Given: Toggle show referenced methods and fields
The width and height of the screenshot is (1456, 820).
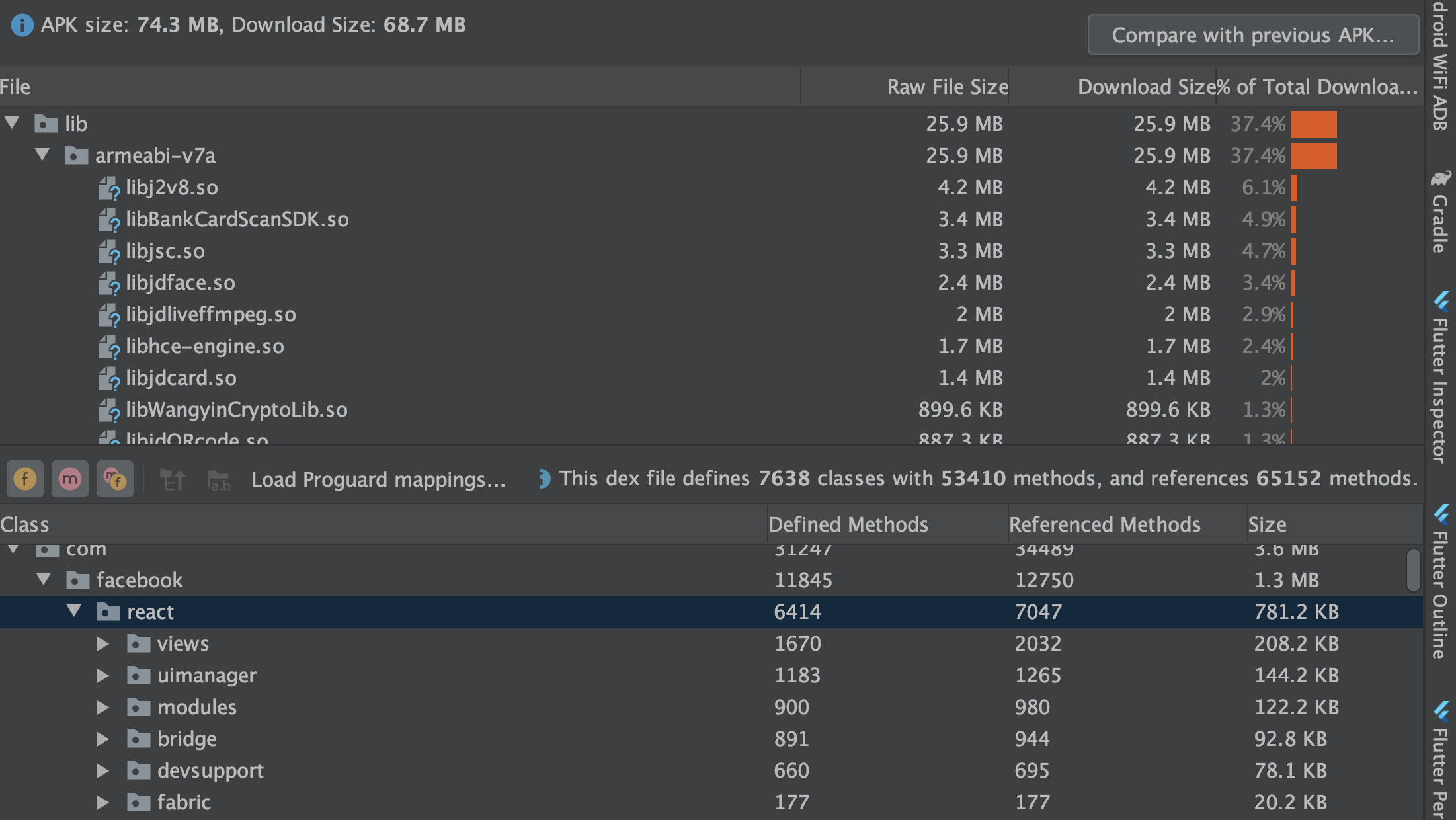Looking at the screenshot, I should pyautogui.click(x=115, y=479).
